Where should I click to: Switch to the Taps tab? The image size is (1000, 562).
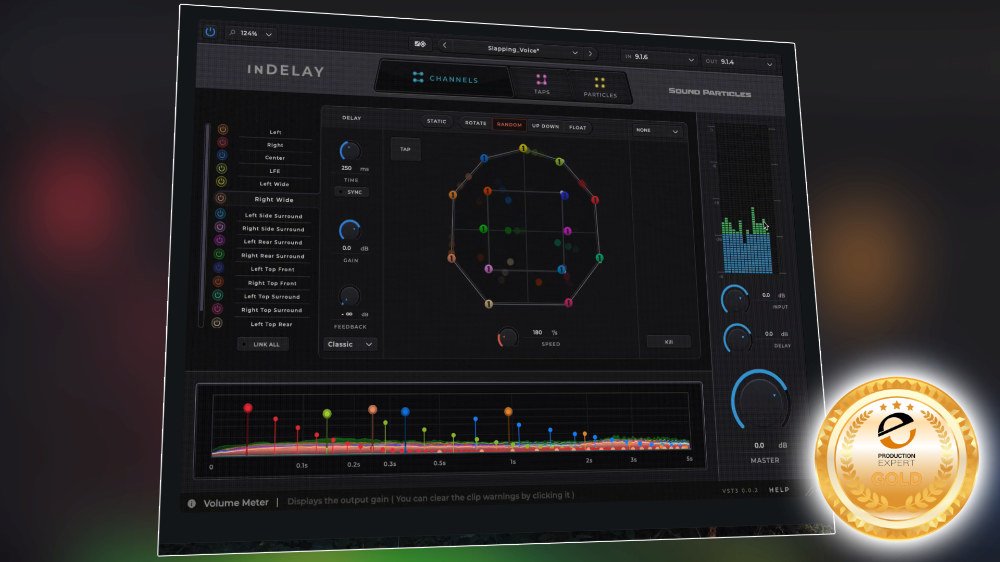pos(541,84)
